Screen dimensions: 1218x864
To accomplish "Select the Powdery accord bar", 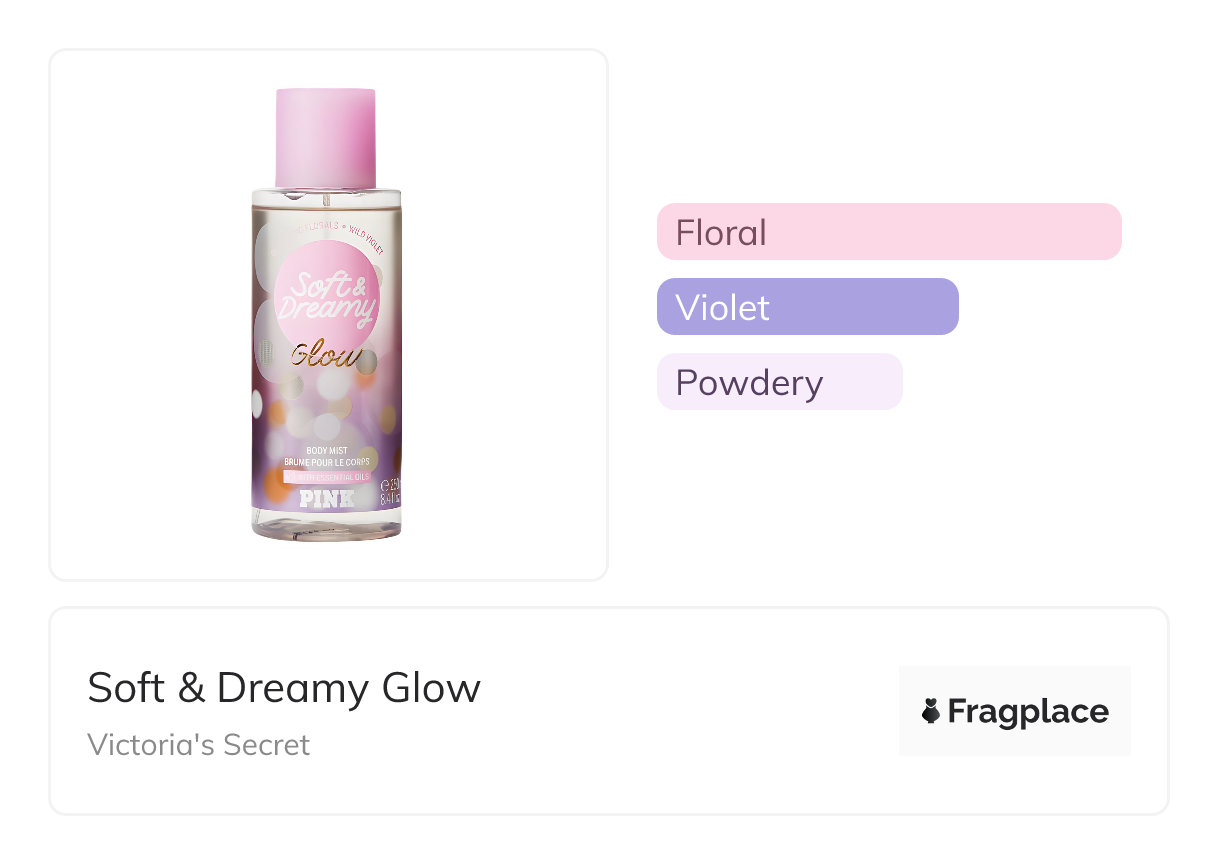I will point(779,382).
